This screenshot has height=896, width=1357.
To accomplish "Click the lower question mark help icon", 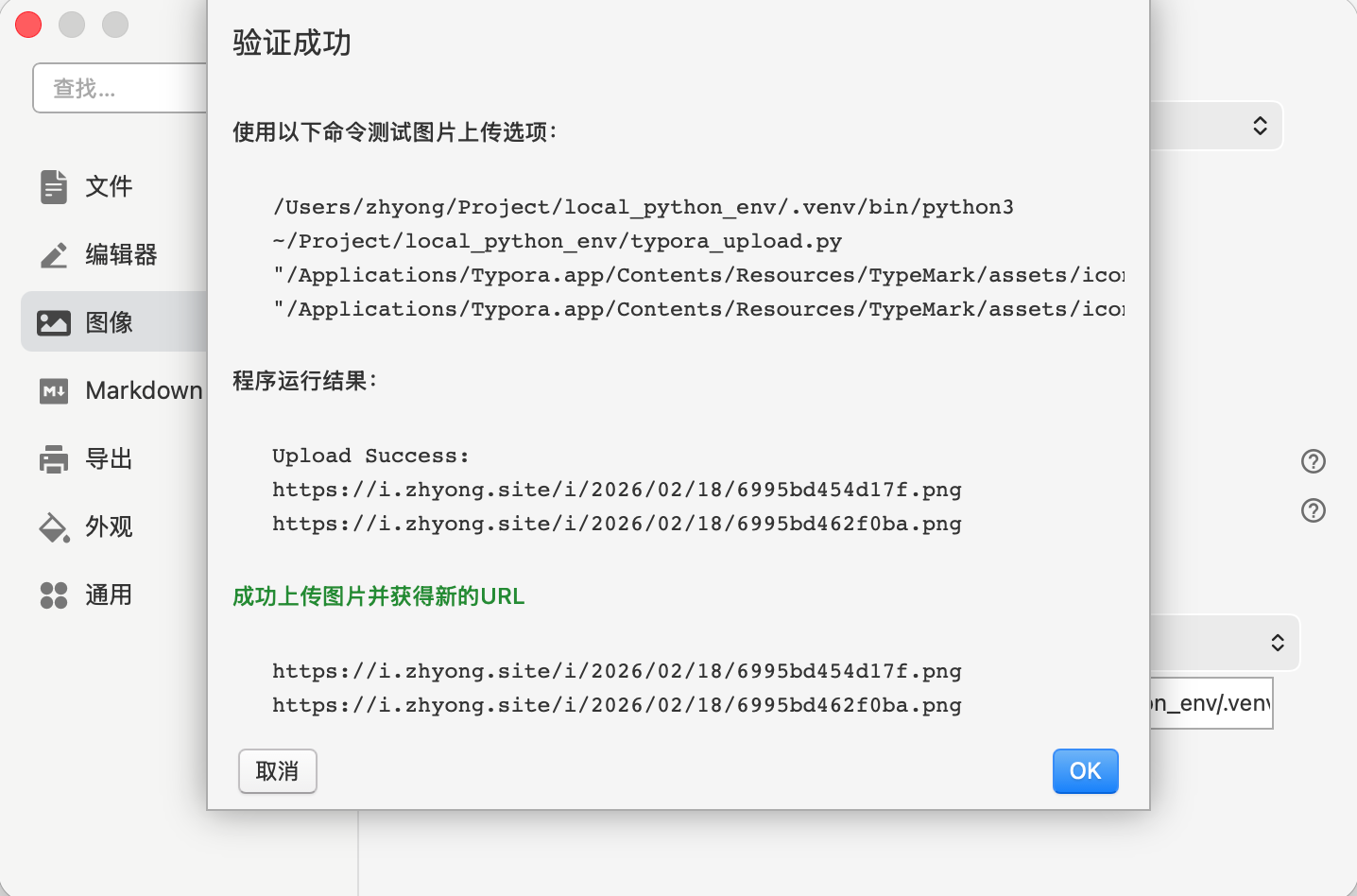I will click(1313, 510).
